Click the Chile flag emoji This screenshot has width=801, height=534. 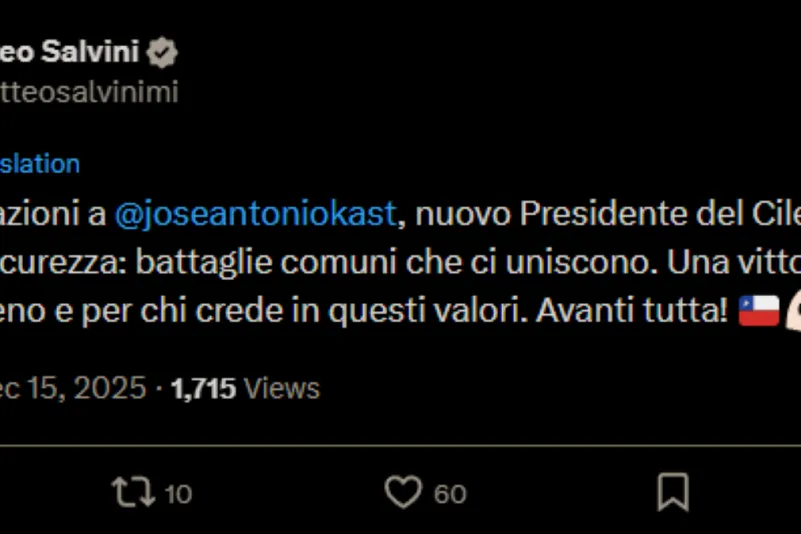pyautogui.click(x=759, y=311)
